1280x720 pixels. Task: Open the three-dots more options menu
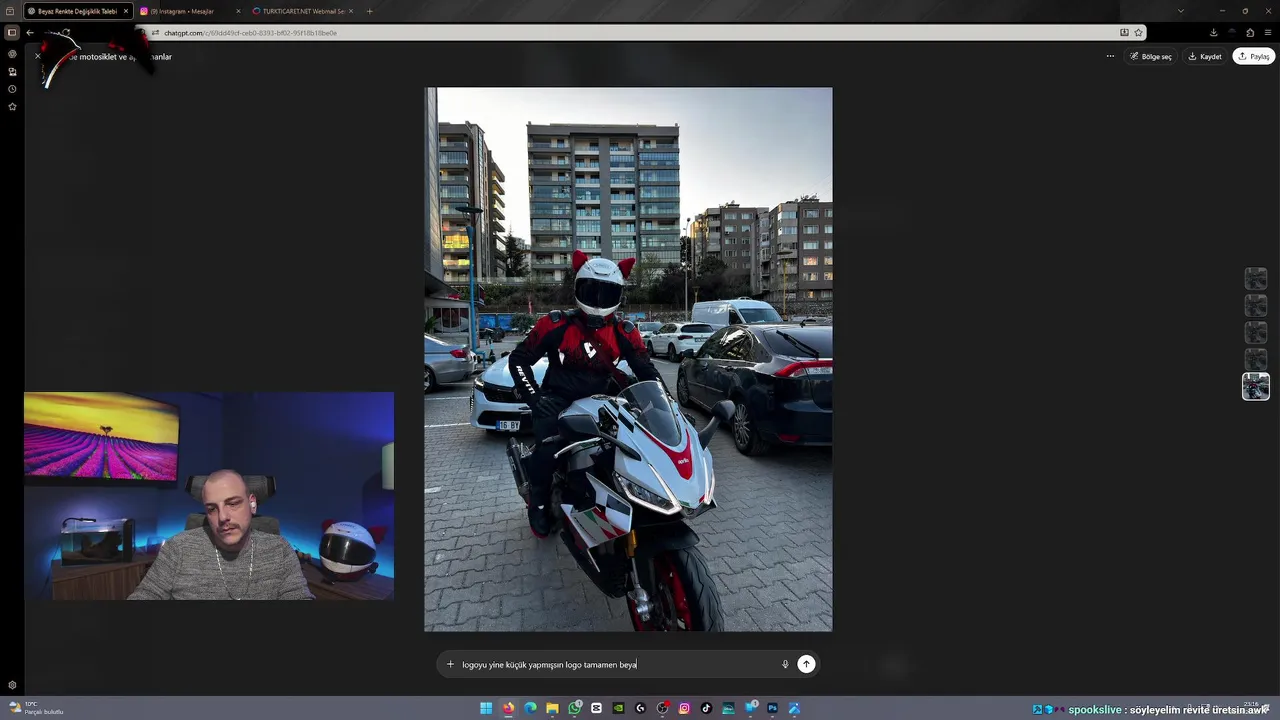pyautogui.click(x=1110, y=56)
